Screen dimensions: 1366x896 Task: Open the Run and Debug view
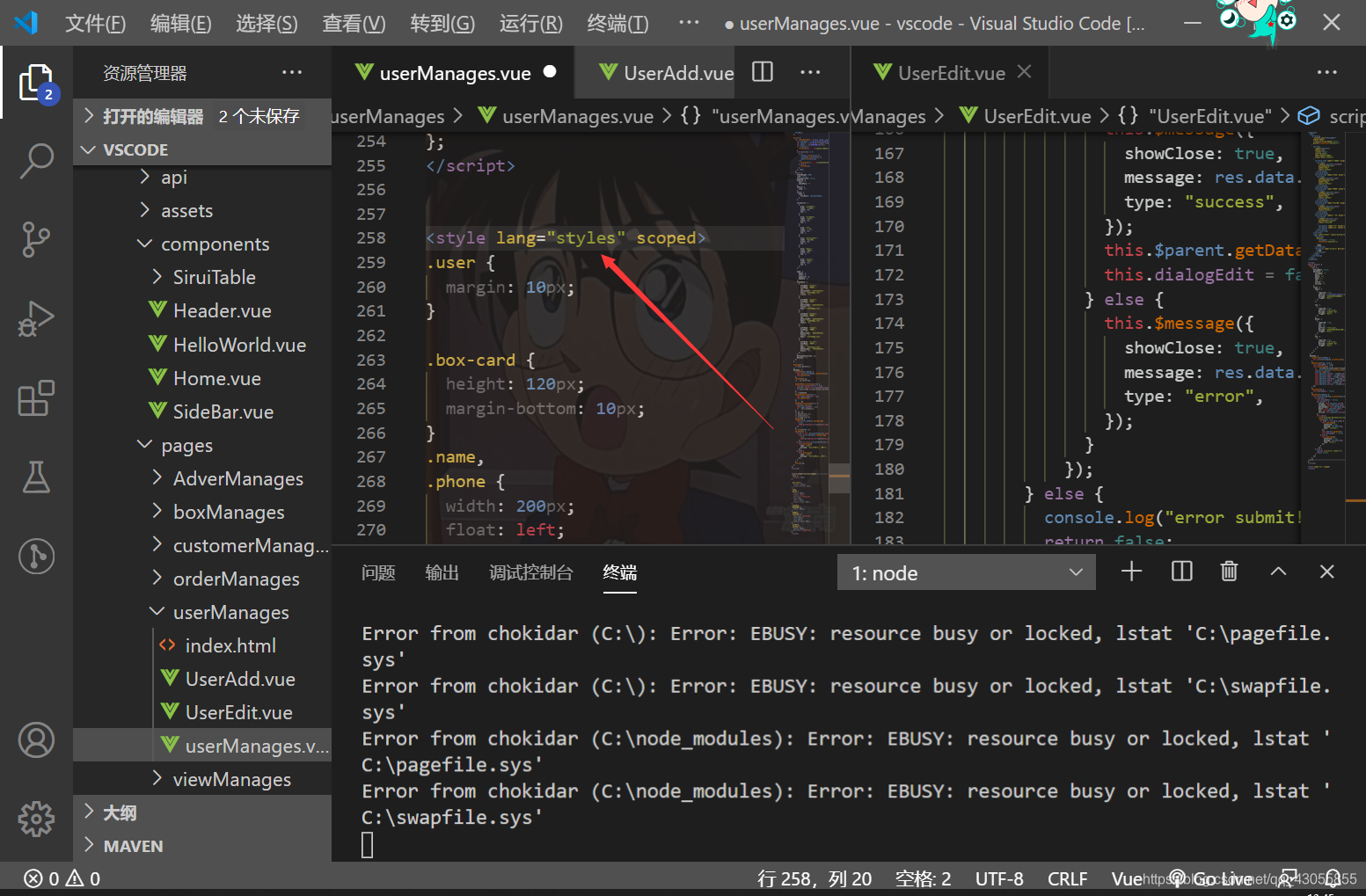coord(36,319)
